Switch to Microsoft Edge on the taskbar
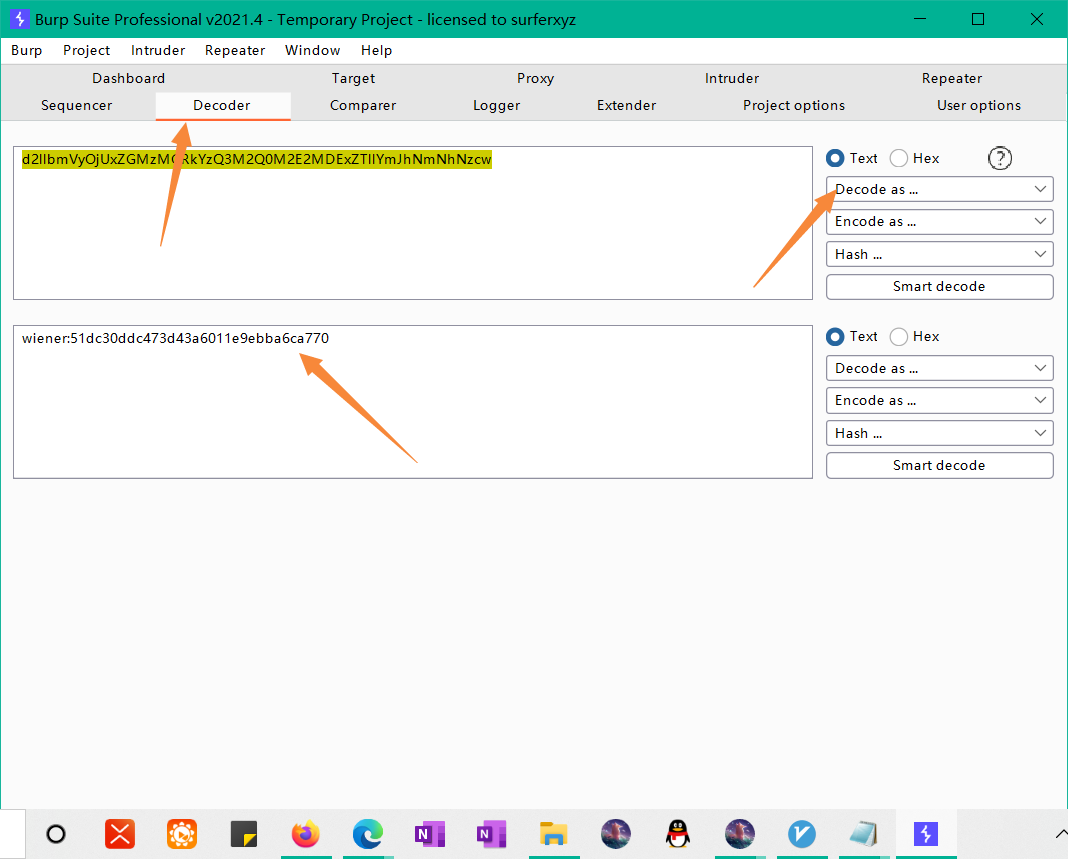This screenshot has height=859, width=1068. (368, 834)
